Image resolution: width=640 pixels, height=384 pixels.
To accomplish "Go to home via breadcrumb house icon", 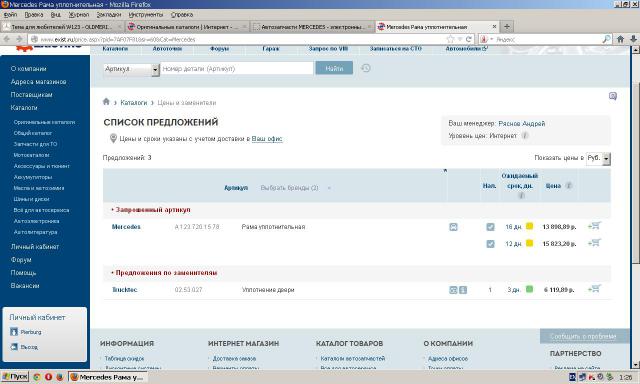I will click(106, 102).
